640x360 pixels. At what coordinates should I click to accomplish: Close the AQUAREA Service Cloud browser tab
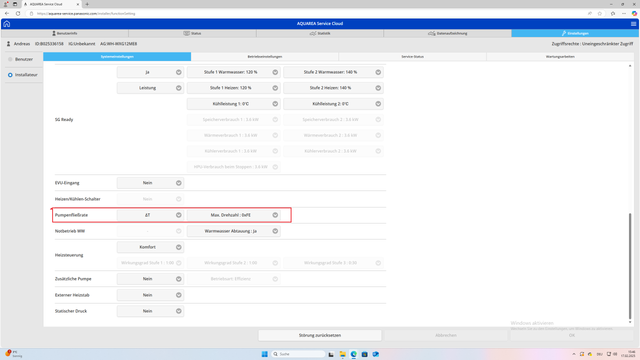pos(78,4)
